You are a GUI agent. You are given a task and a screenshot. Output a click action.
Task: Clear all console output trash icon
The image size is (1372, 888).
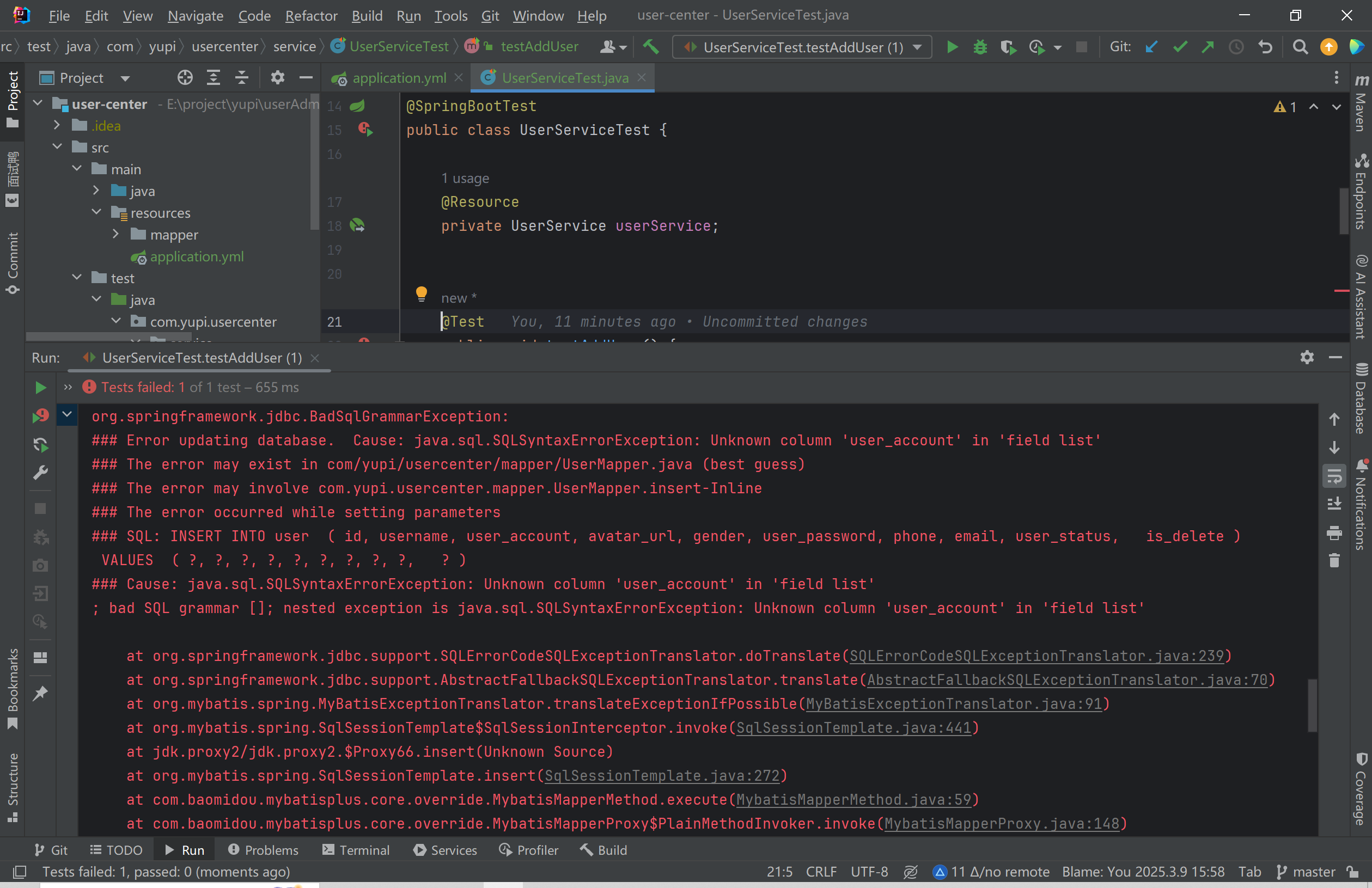1334,560
